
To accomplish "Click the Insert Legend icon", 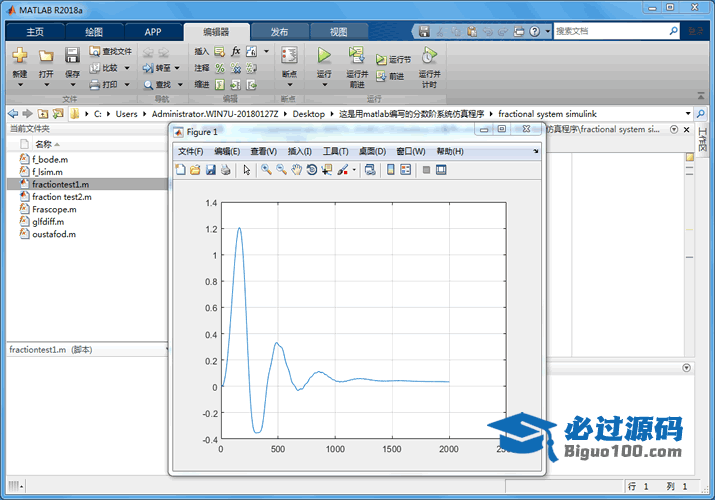I will pos(405,170).
